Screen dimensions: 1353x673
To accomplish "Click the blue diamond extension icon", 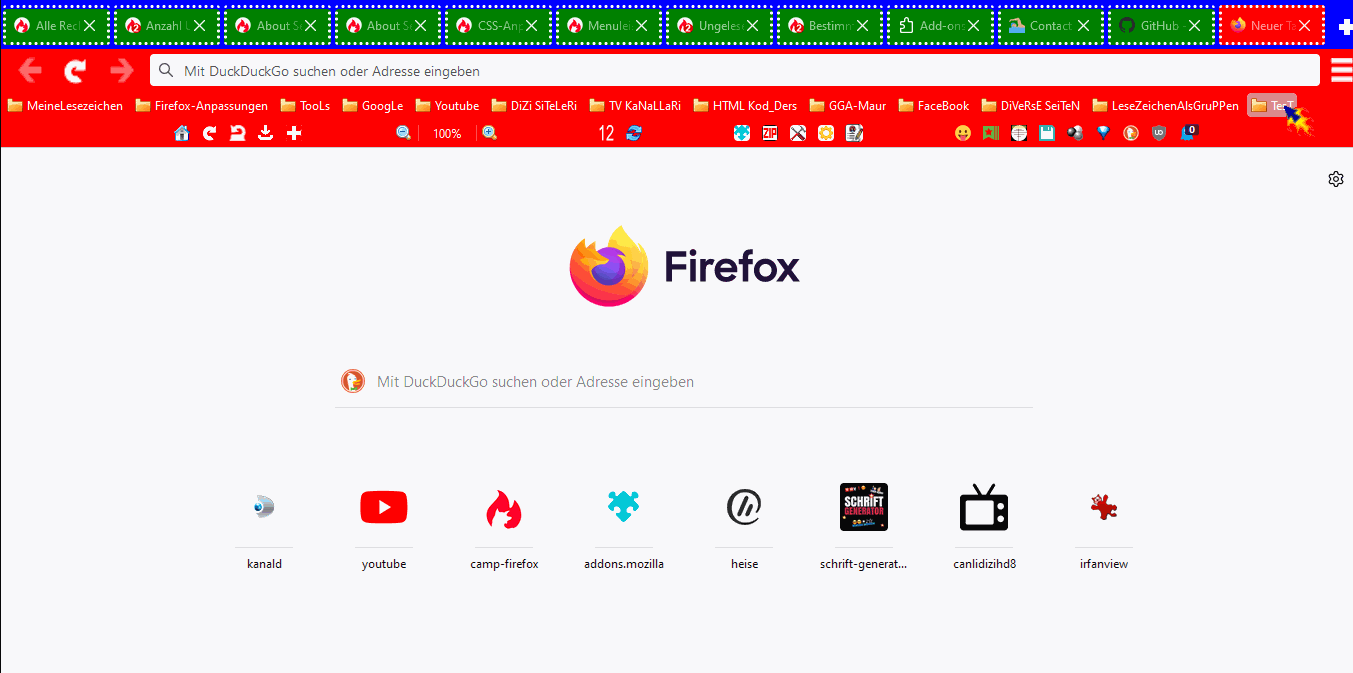I will (x=1103, y=133).
